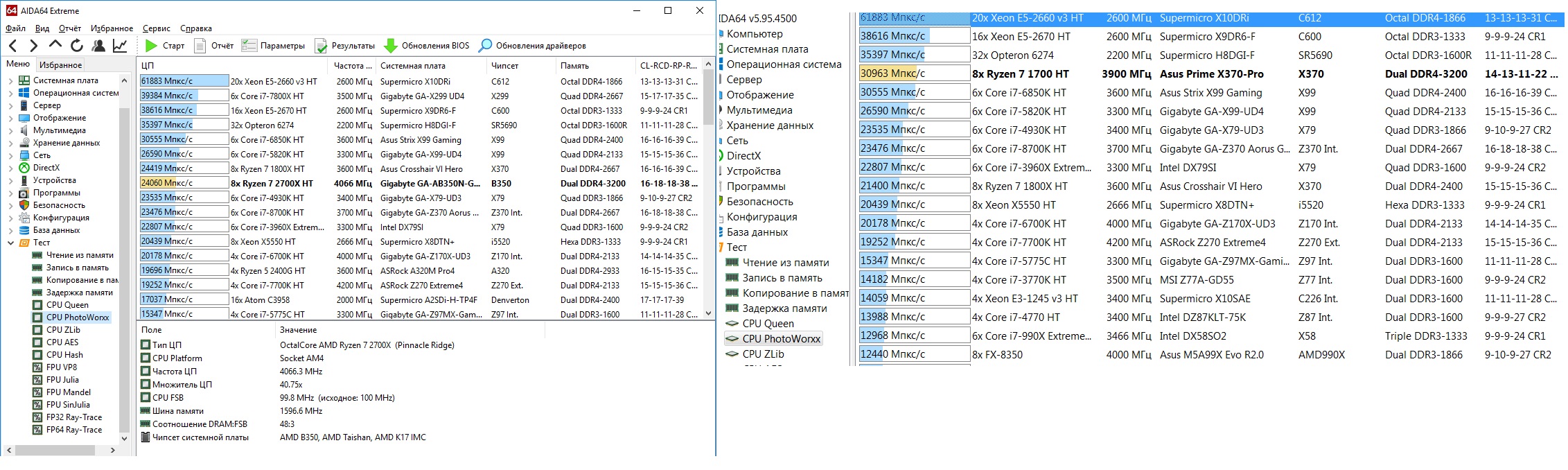Select Безопасность in the left window tree

[59, 205]
